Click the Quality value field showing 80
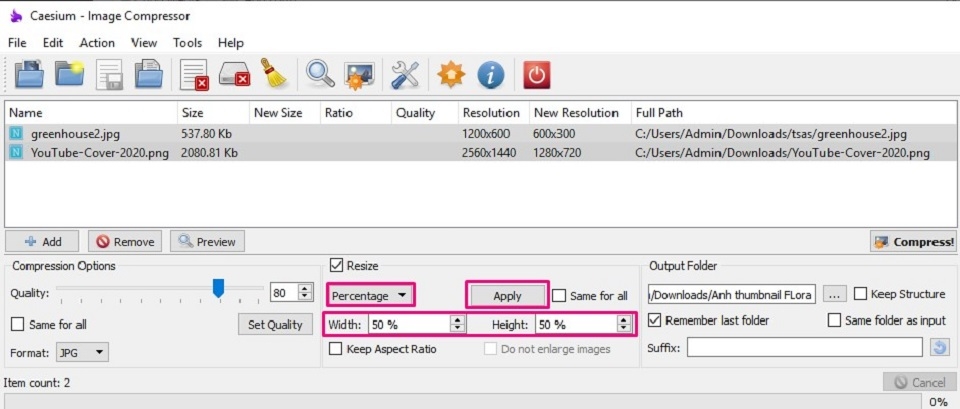Viewport: 960px width, 409px height. click(284, 293)
